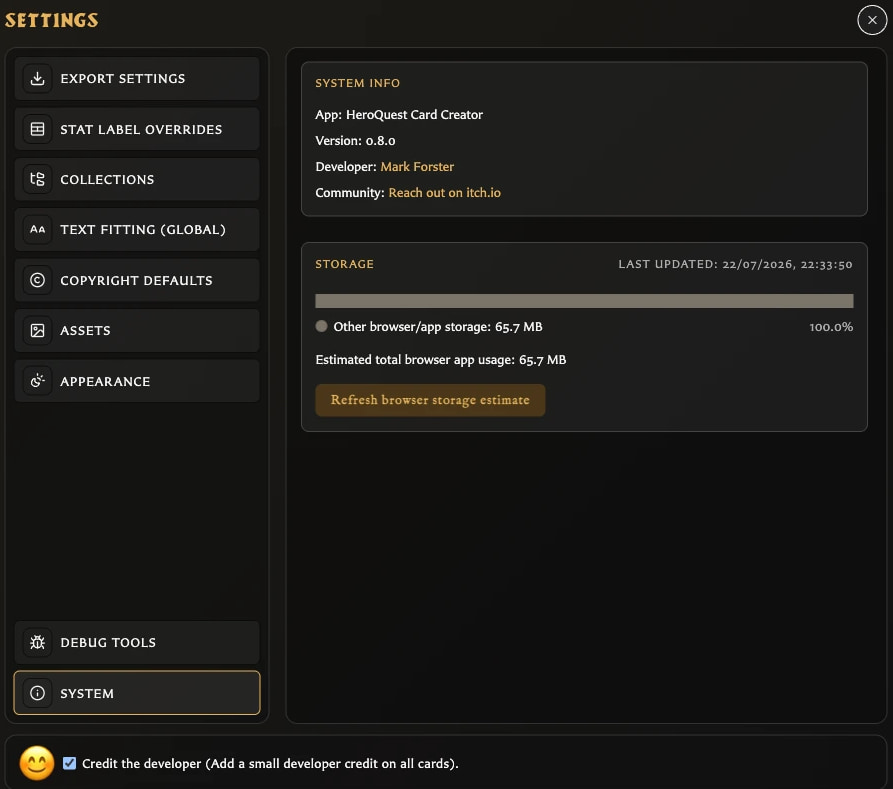Uncheck Credit the developer checkbox
This screenshot has height=789, width=893.
tap(69, 763)
